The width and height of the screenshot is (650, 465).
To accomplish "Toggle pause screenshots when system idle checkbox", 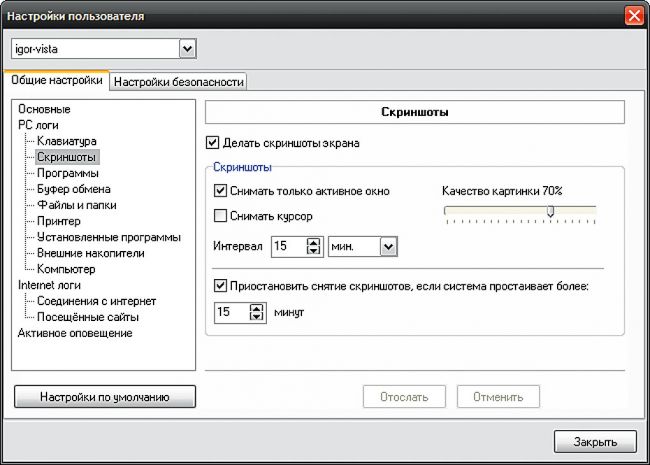I will pos(221,286).
